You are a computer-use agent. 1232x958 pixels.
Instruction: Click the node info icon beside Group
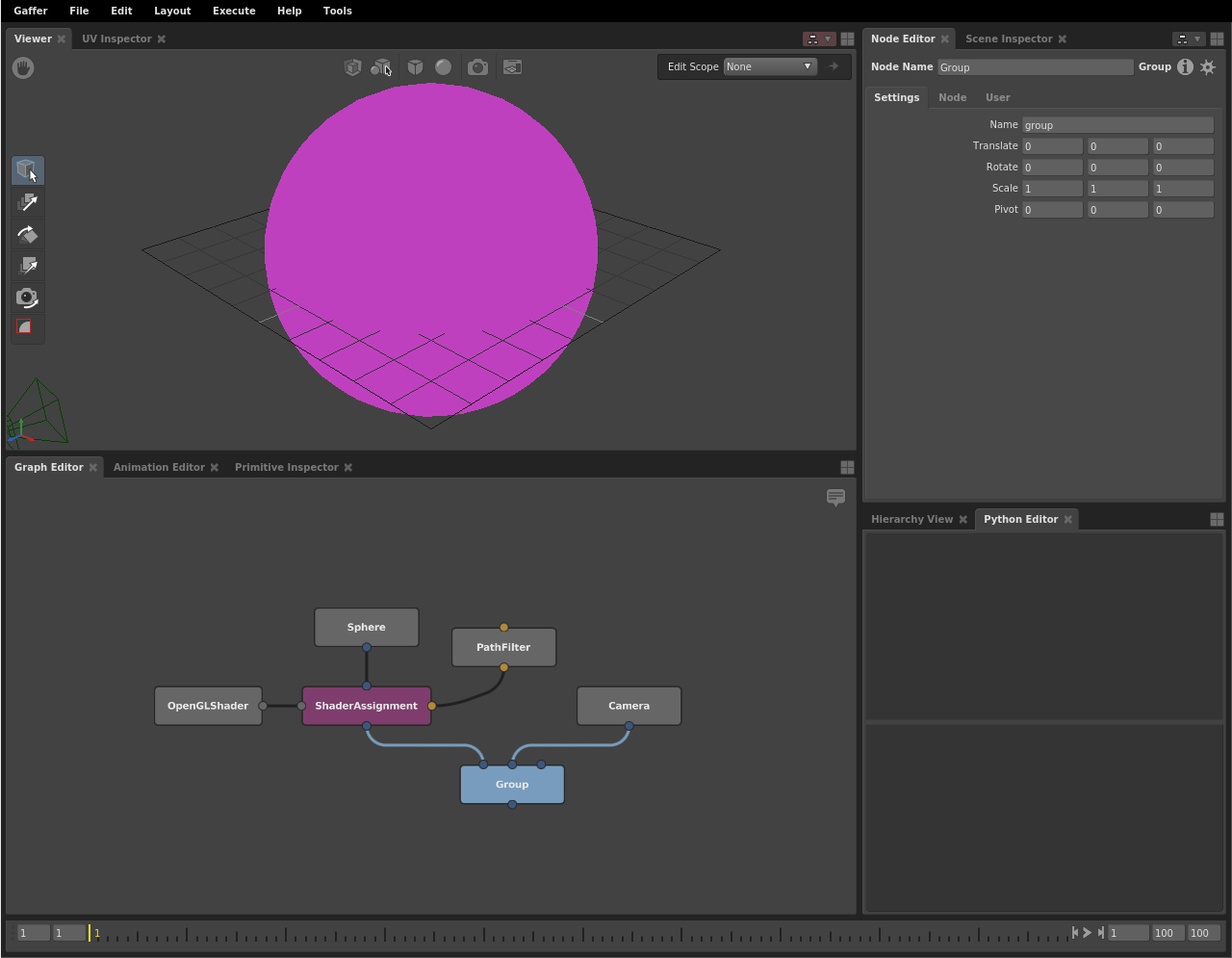1185,66
